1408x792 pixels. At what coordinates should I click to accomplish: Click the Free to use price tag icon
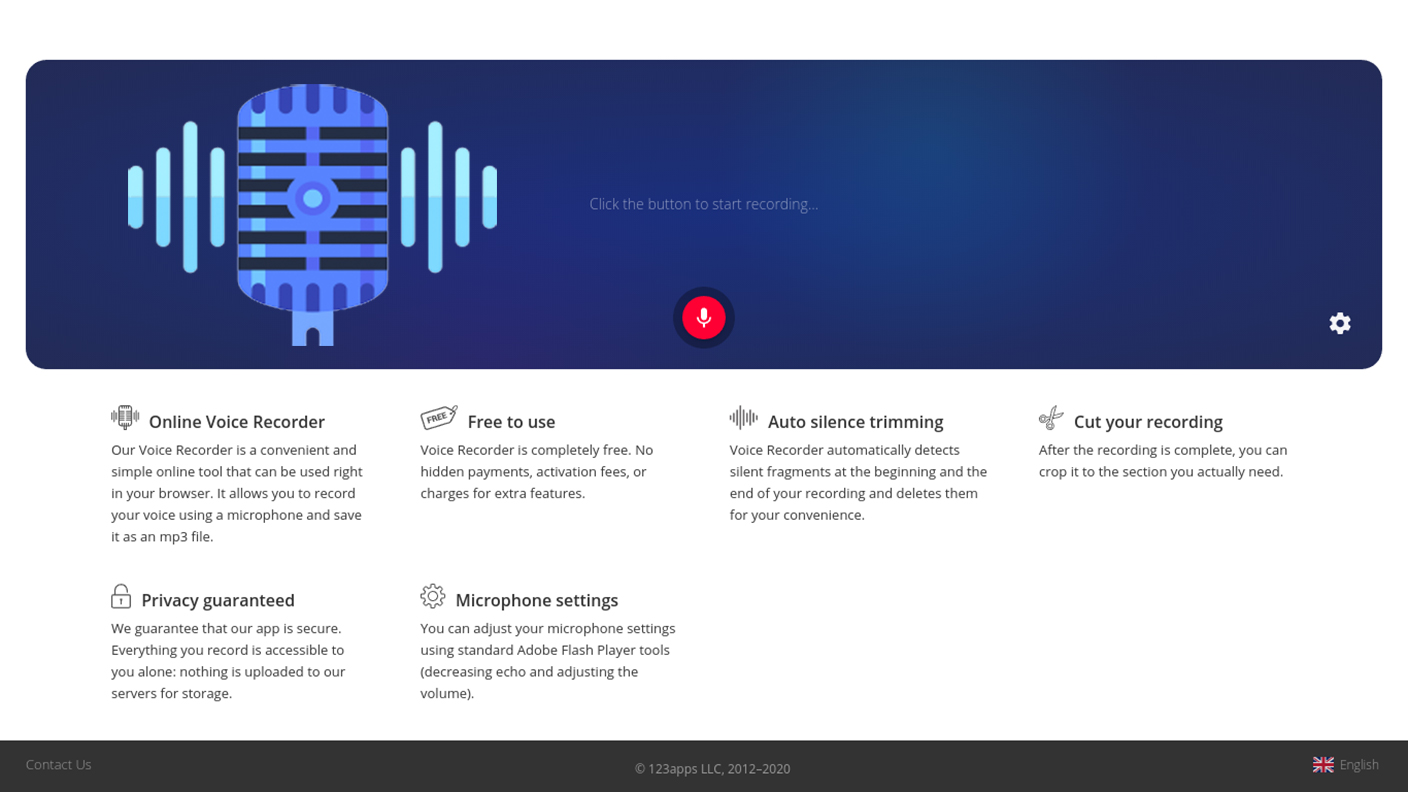[x=439, y=417]
